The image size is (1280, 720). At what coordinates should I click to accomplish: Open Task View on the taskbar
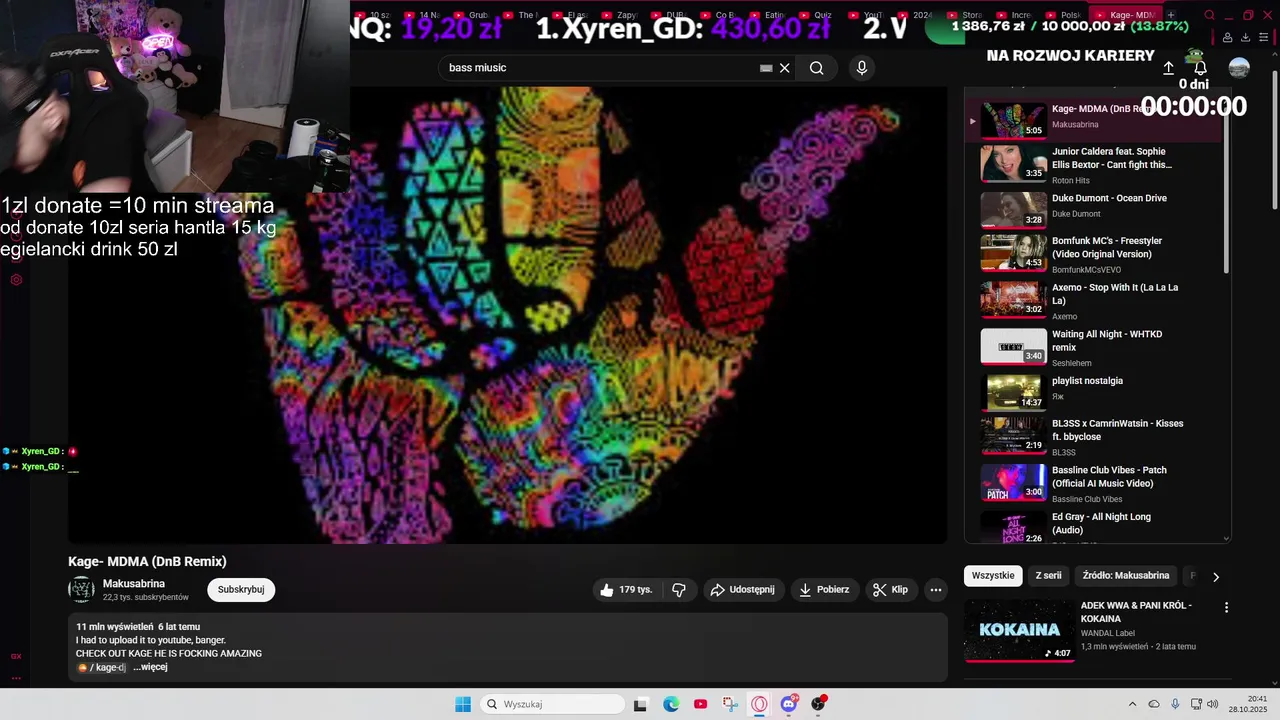pyautogui.click(x=641, y=704)
